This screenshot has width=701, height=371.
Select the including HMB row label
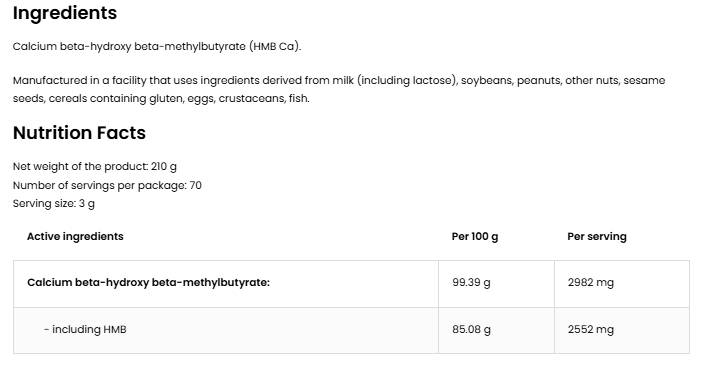85,329
